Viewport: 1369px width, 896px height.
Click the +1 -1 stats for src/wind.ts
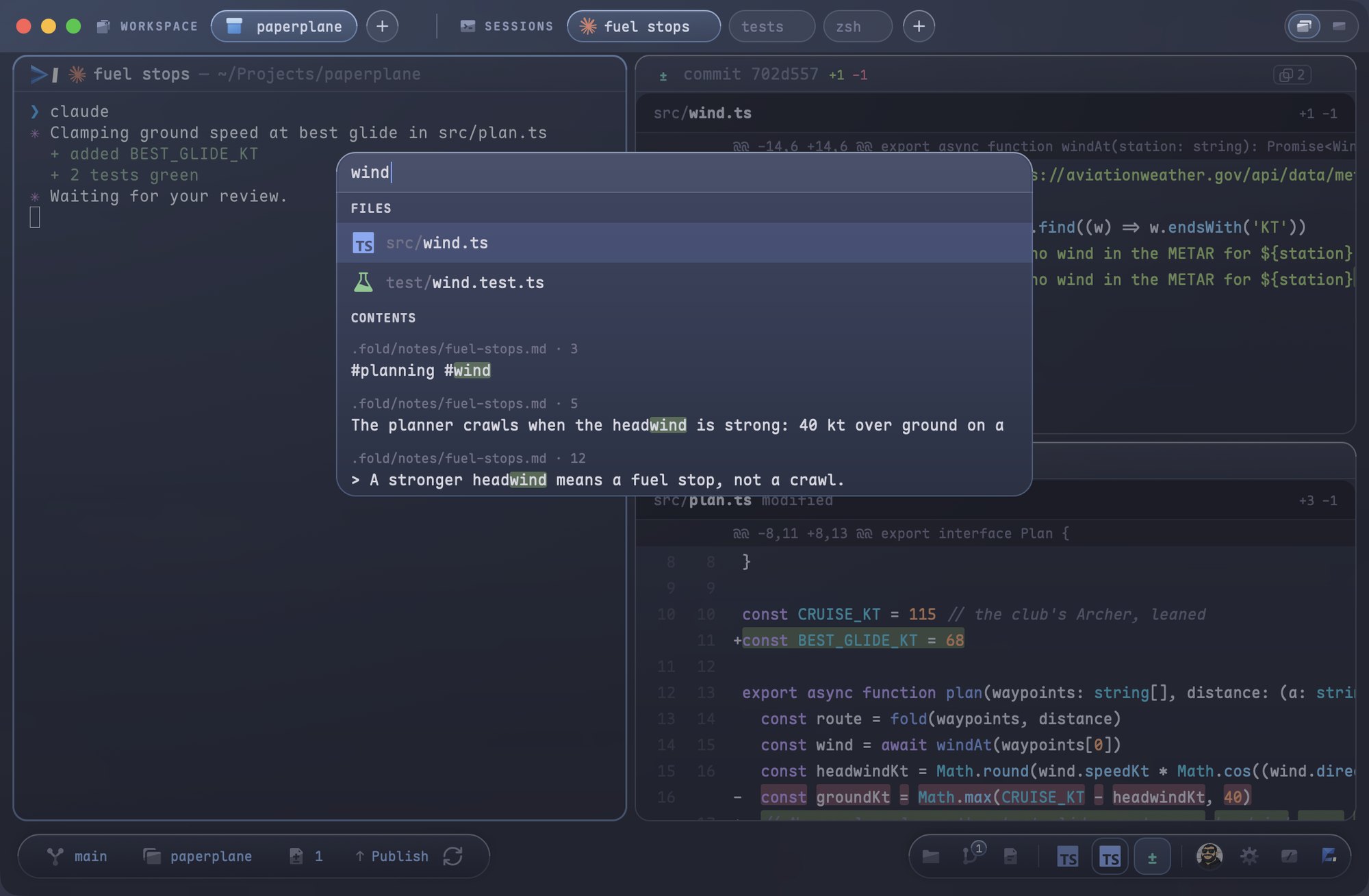click(1318, 114)
